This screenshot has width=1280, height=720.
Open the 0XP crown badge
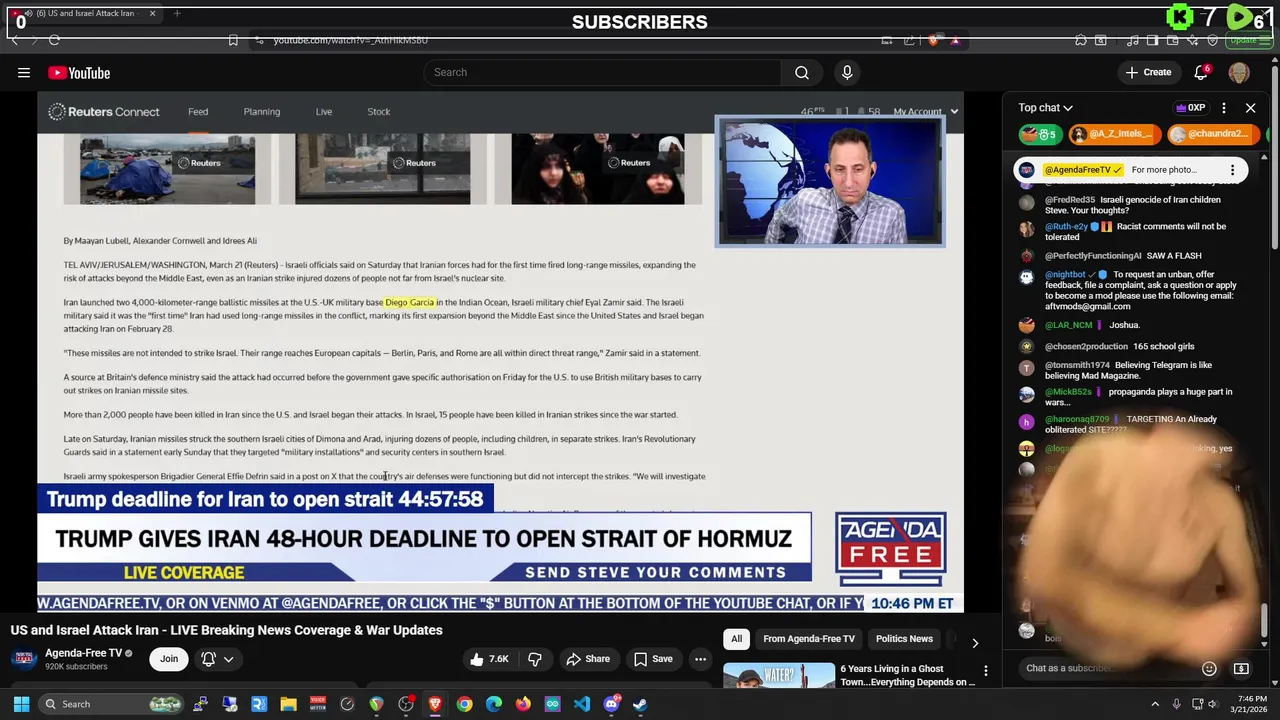[x=1190, y=108]
